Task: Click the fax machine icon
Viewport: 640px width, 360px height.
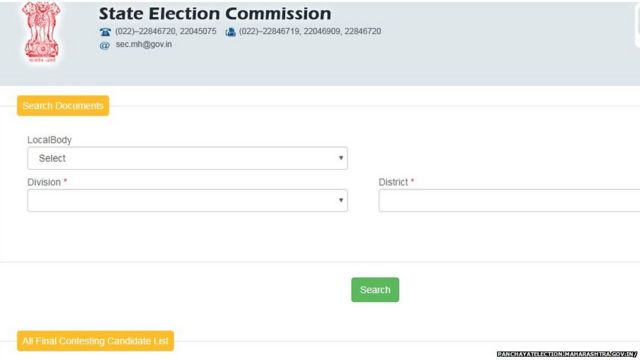Action: click(231, 32)
